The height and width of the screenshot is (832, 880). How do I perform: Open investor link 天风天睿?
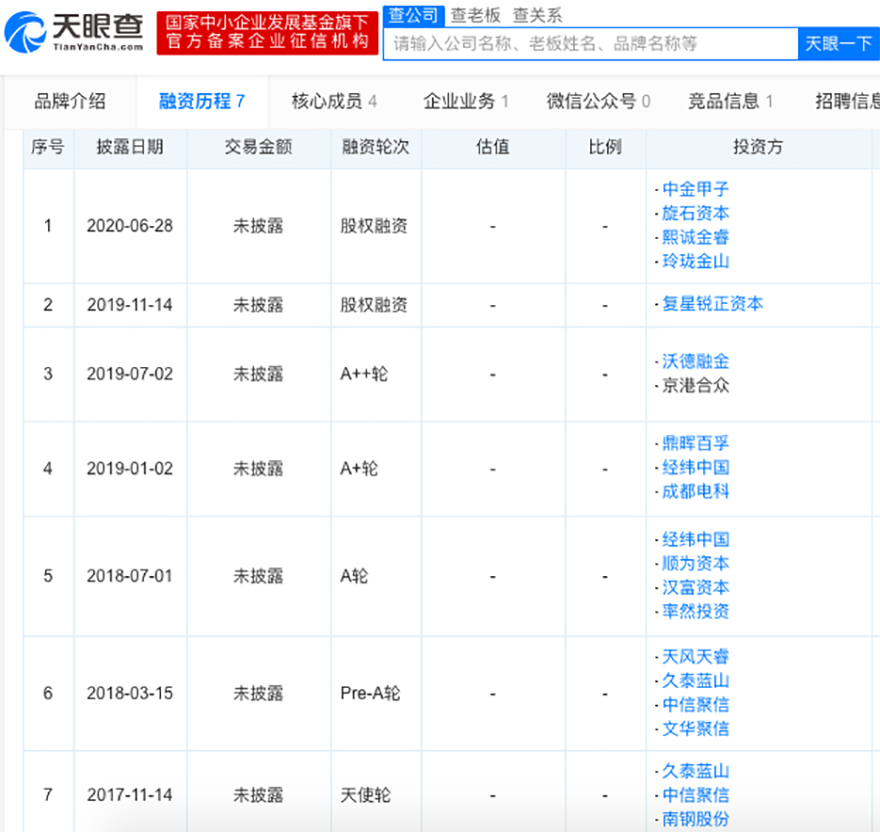pyautogui.click(x=695, y=657)
